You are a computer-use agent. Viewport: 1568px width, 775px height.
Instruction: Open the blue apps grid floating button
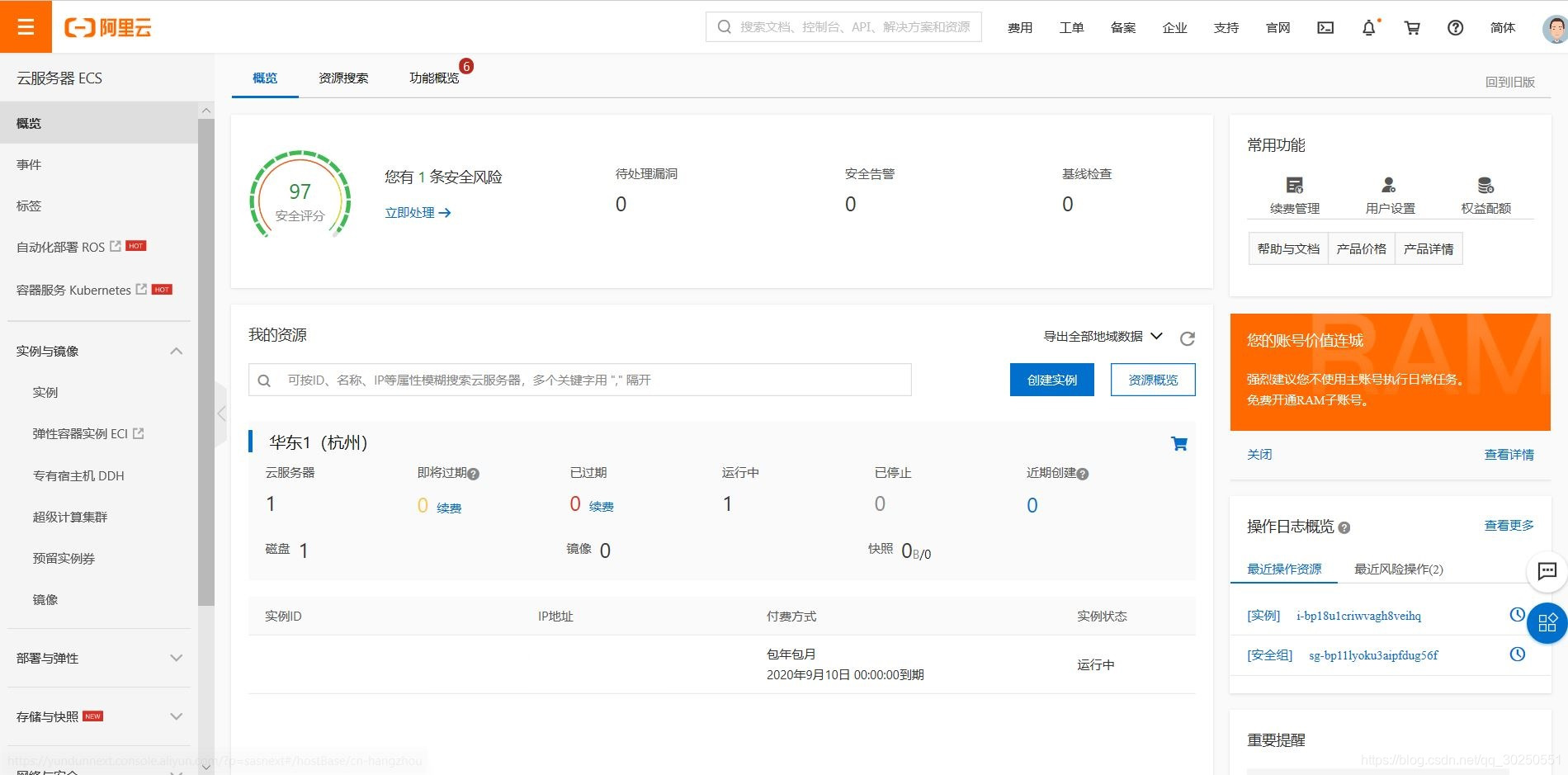pyautogui.click(x=1547, y=622)
